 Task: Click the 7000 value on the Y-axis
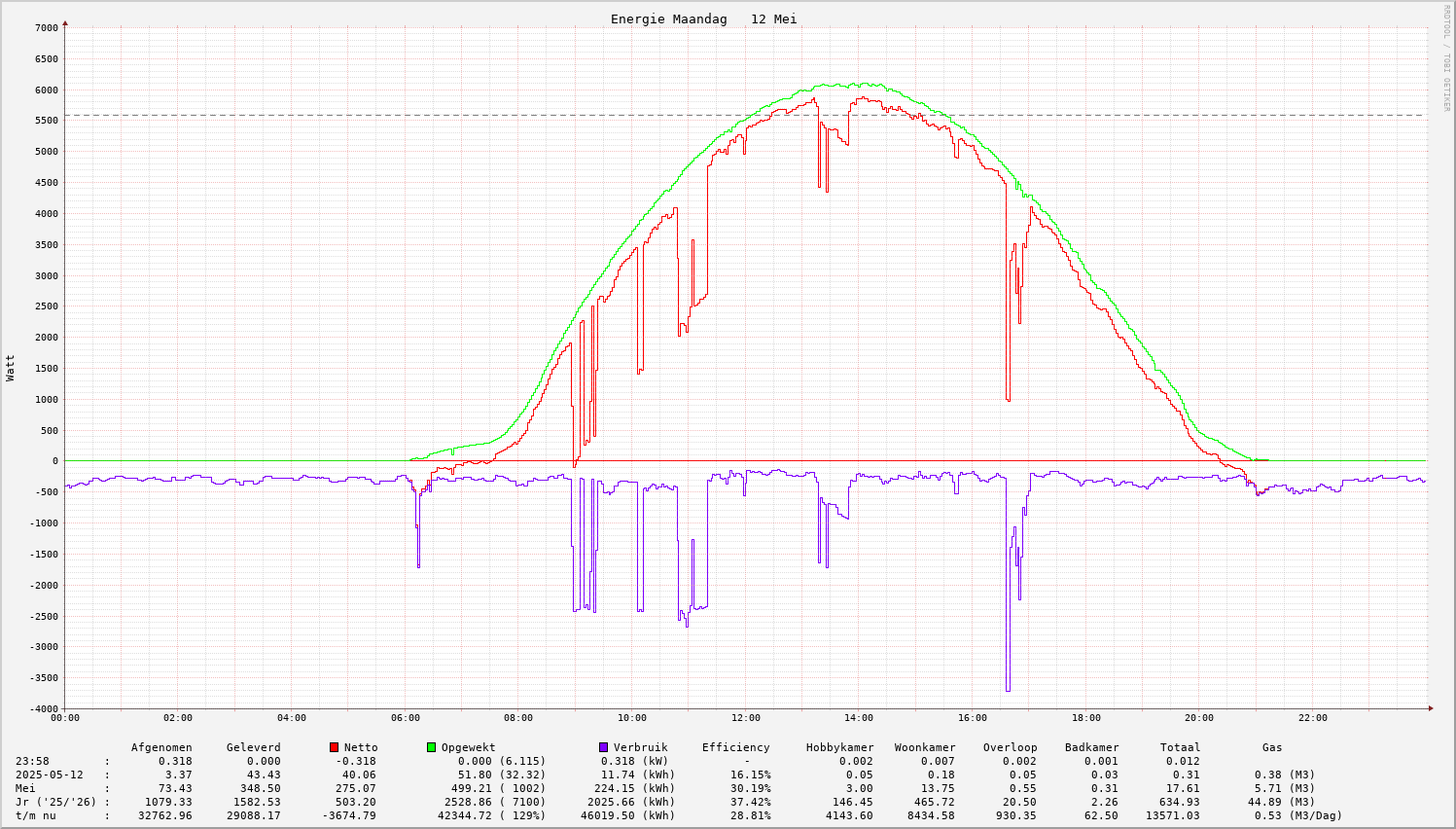(47, 28)
